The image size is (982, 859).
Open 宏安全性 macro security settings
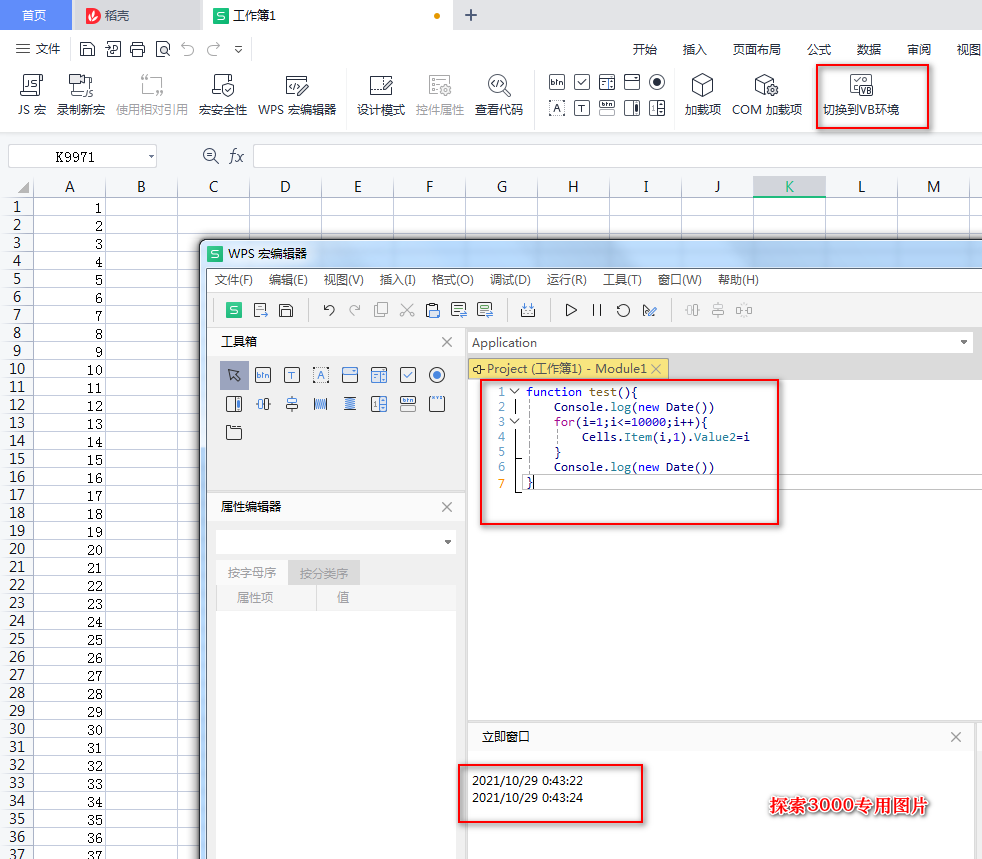tap(222, 95)
